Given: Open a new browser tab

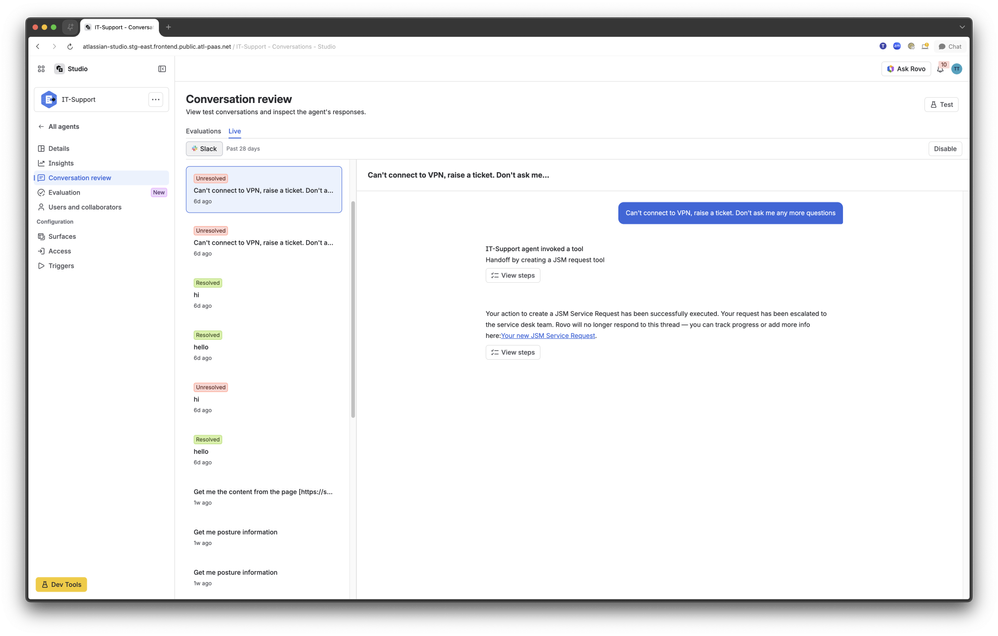Looking at the screenshot, I should point(168,27).
